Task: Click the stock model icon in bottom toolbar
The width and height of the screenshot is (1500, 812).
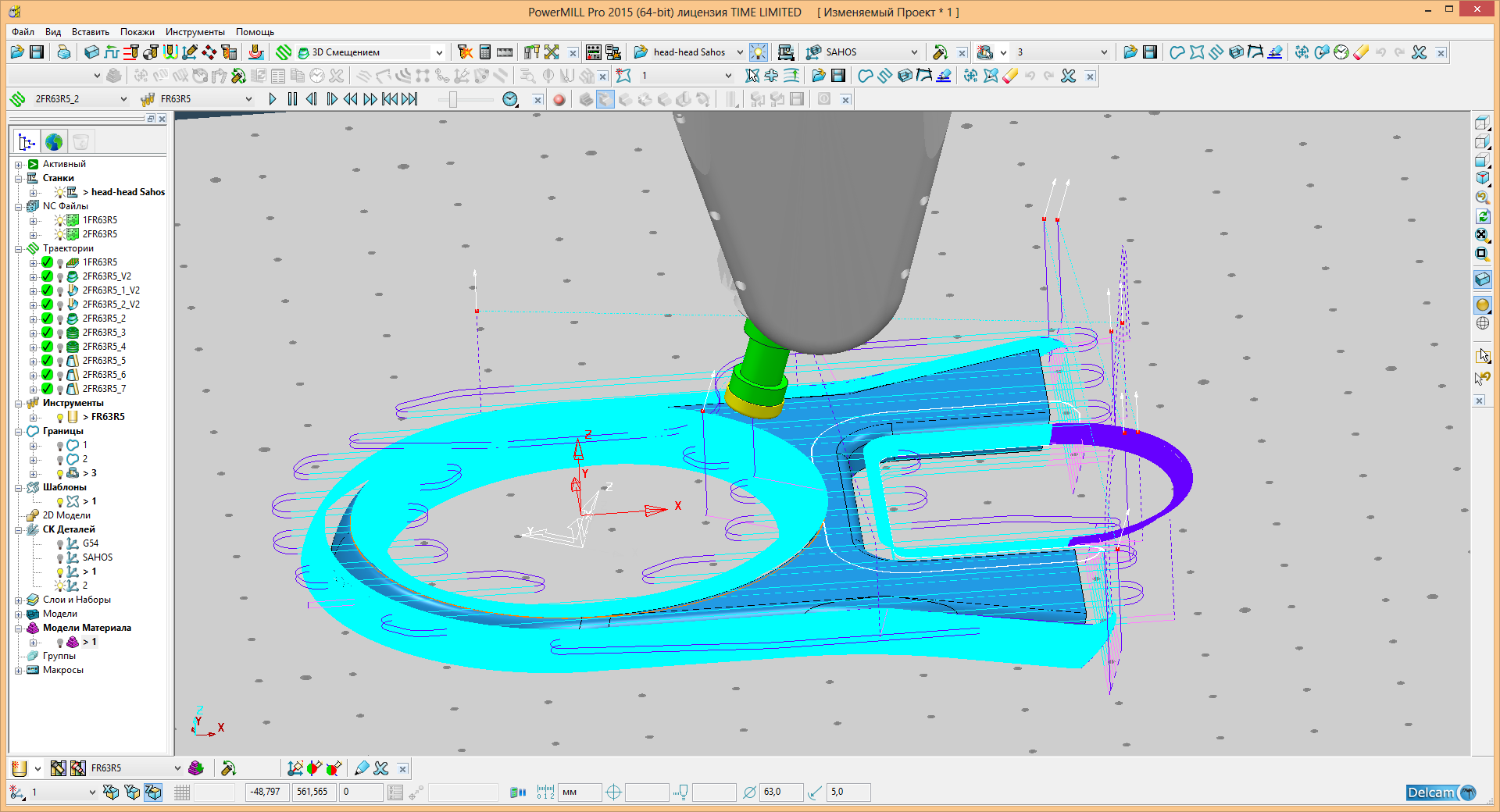Action: (x=196, y=768)
